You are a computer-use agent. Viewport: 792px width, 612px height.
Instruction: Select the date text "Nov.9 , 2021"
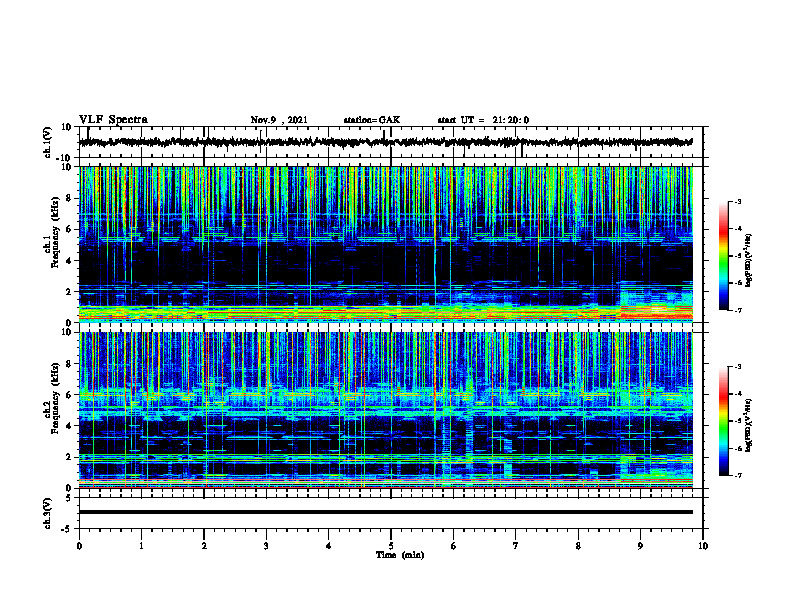click(279, 120)
